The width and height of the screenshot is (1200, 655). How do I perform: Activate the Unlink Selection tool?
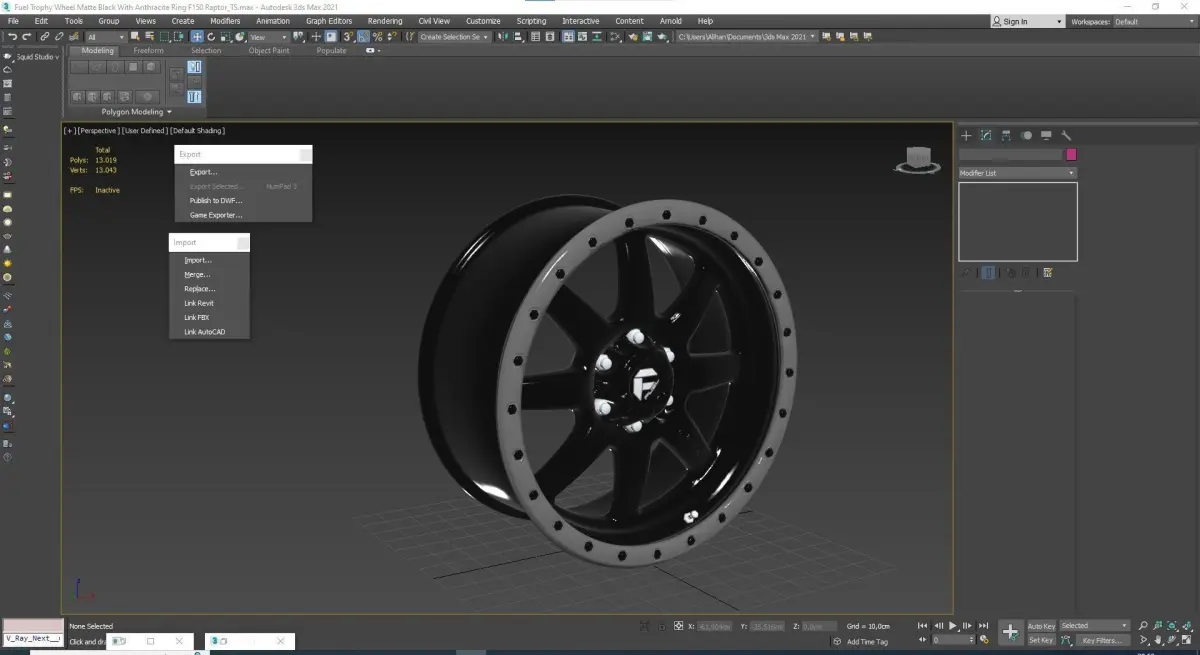pyautogui.click(x=59, y=37)
